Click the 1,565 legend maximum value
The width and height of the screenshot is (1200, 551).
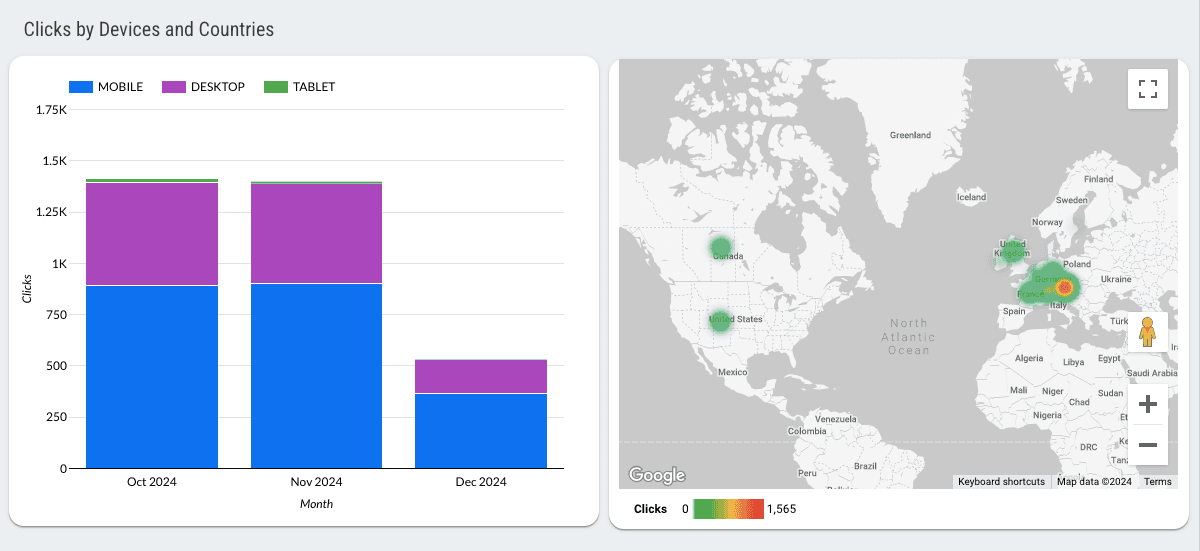[782, 509]
